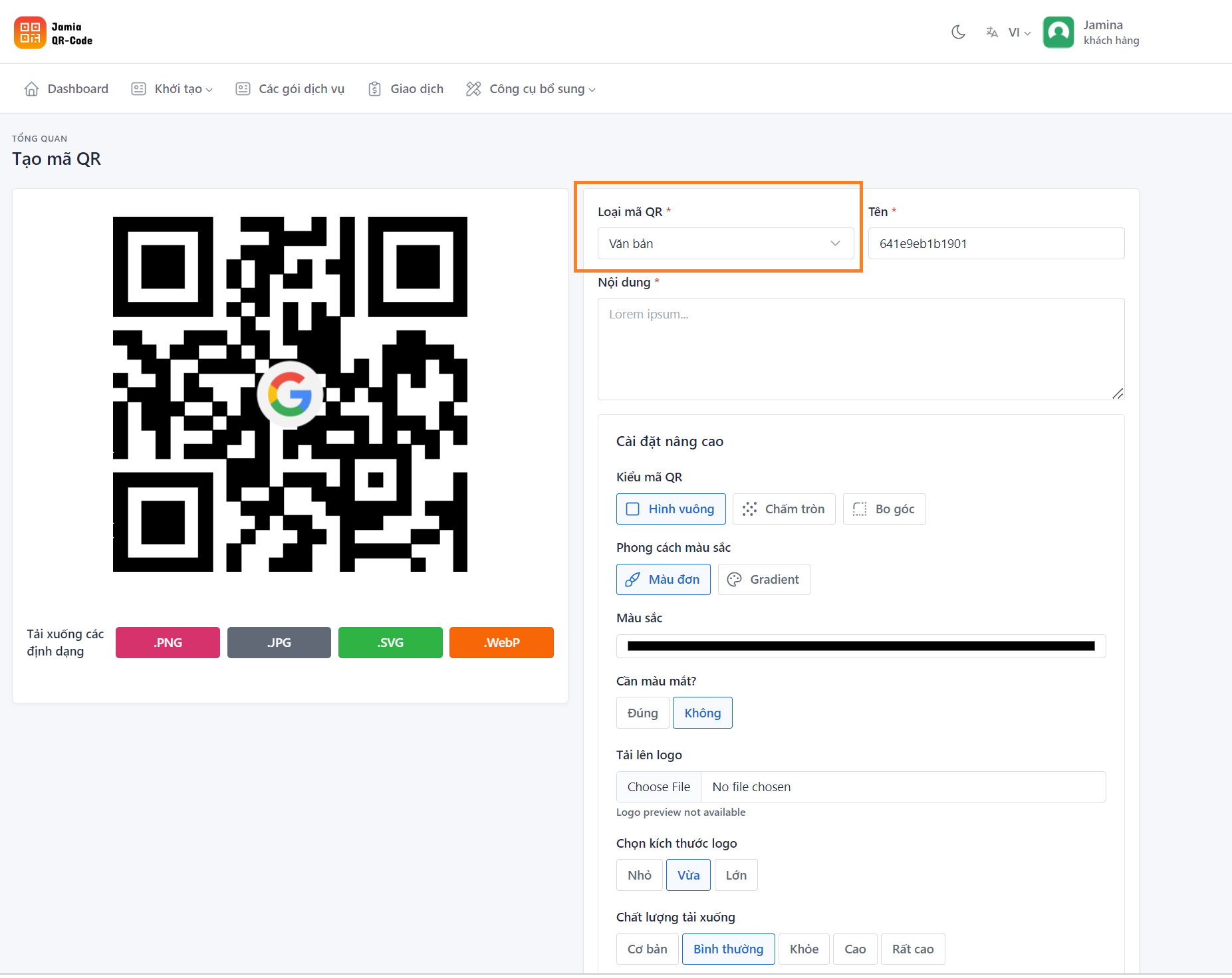The image size is (1232, 978).
Task: Select Bo góc QR style
Action: [x=884, y=509]
